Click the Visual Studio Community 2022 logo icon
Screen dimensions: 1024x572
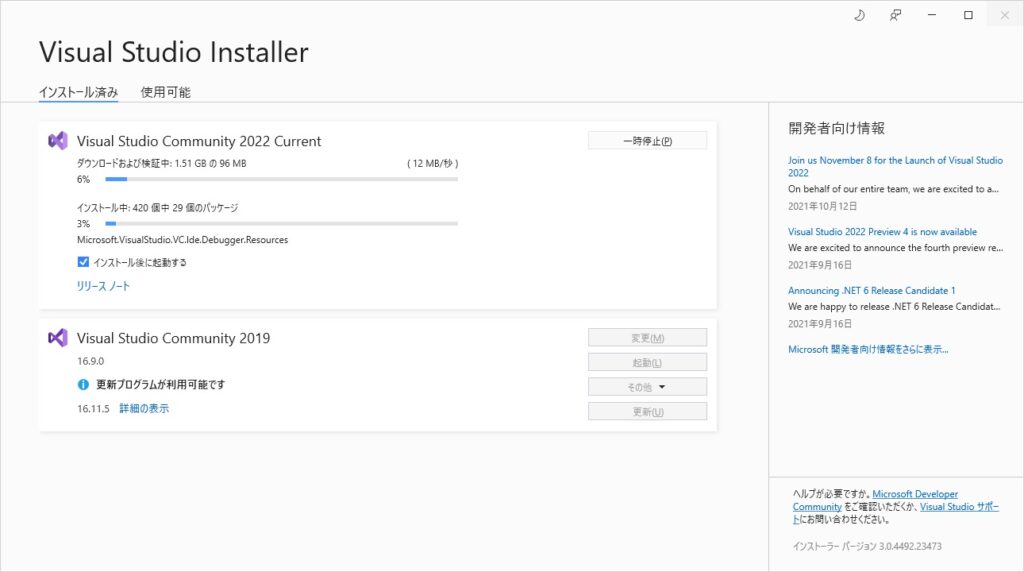coord(57,141)
